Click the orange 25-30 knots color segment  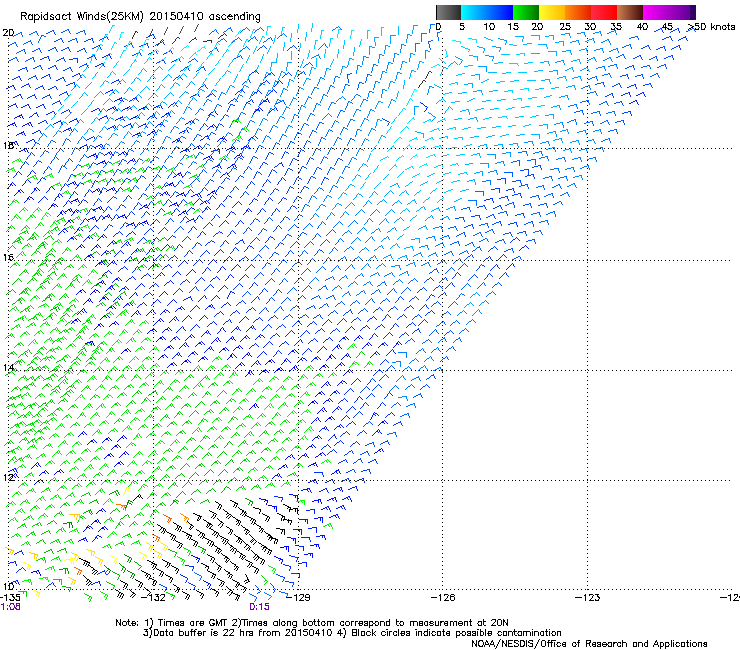[x=578, y=12]
